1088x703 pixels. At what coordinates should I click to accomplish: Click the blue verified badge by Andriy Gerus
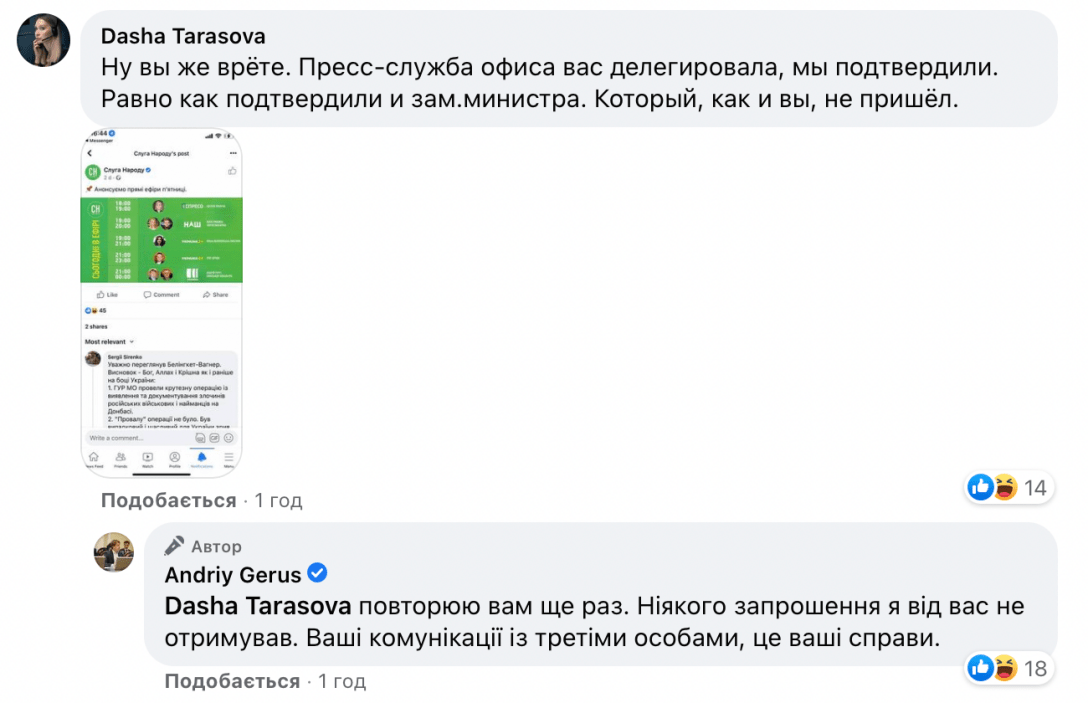tap(317, 574)
